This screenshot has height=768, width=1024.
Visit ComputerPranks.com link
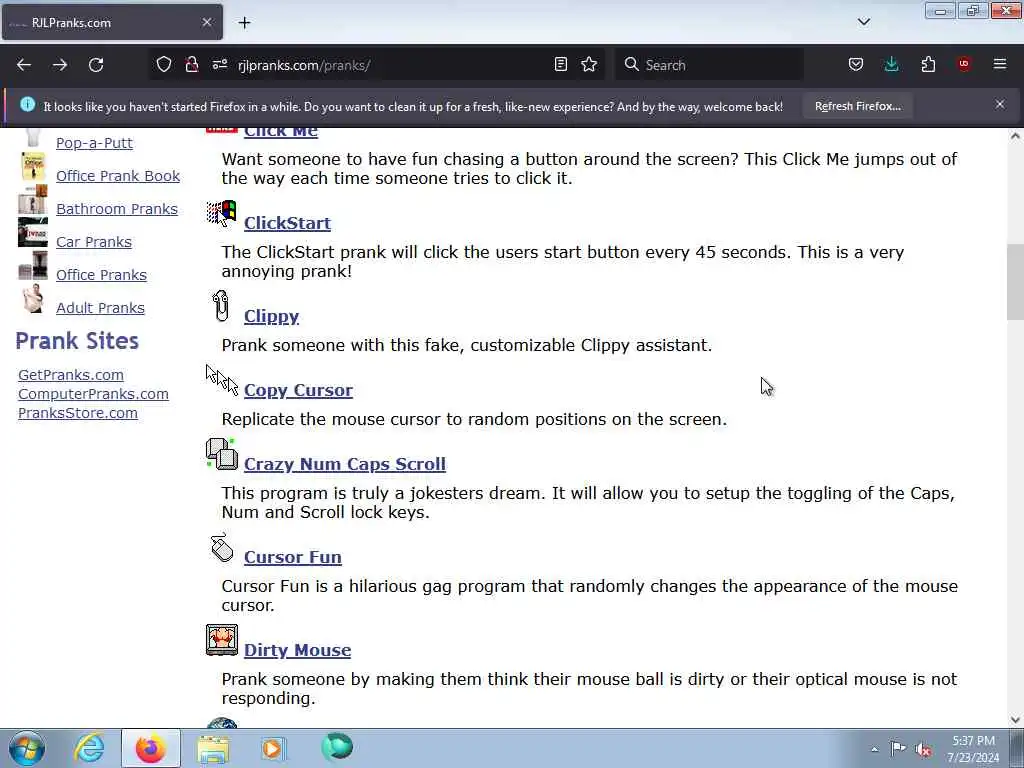coord(93,394)
